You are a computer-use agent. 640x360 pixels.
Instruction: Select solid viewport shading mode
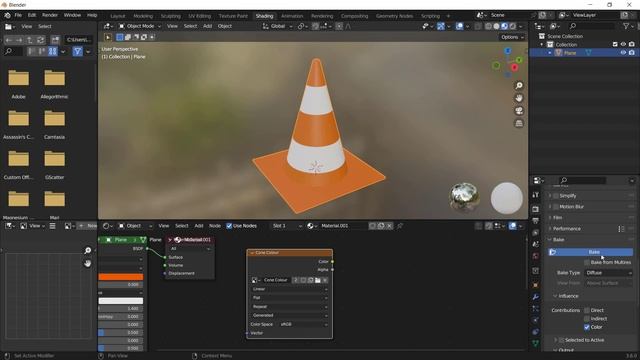(x=496, y=26)
